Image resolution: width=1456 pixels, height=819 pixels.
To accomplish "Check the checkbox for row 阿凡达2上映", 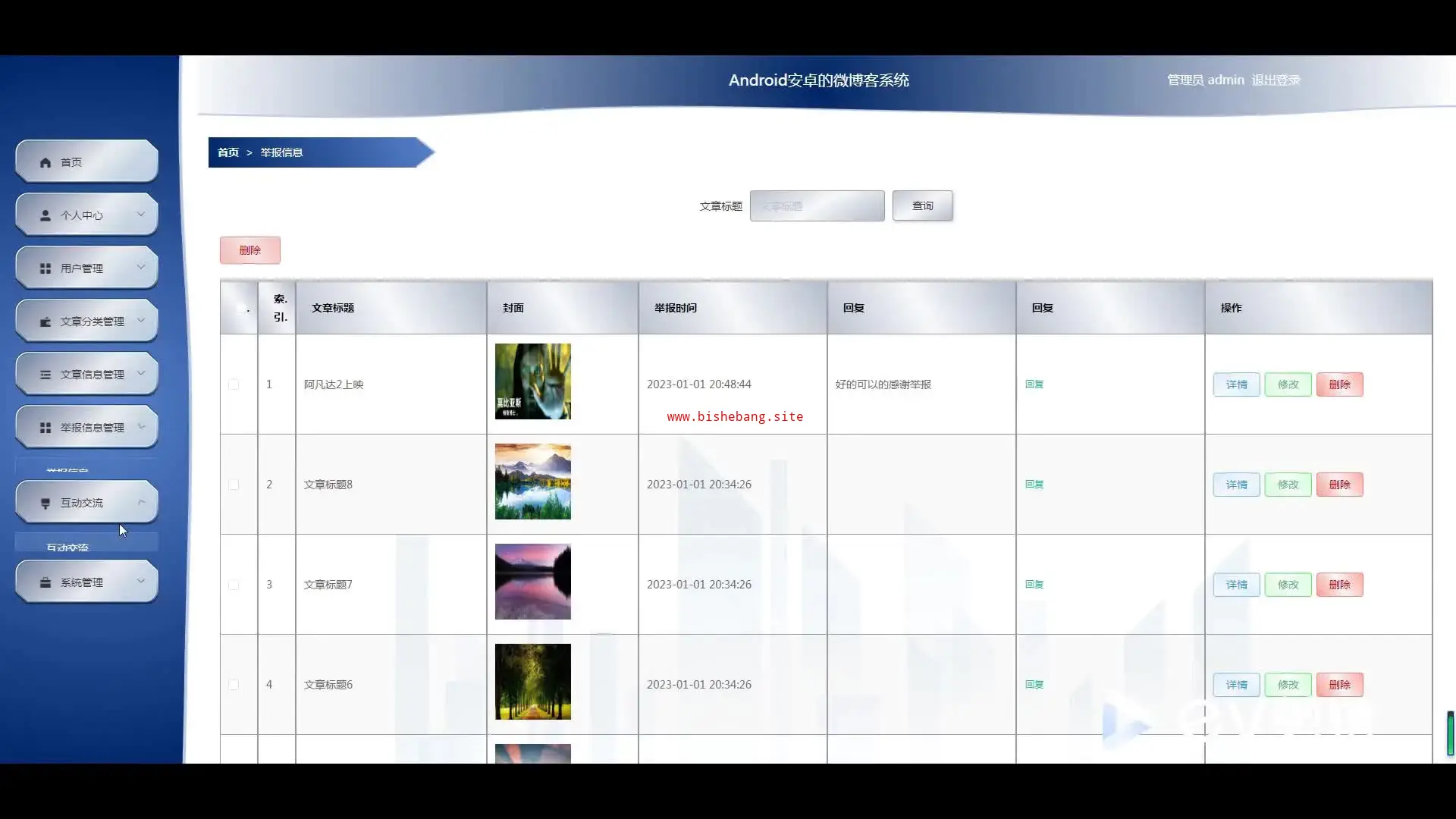I will tap(234, 384).
